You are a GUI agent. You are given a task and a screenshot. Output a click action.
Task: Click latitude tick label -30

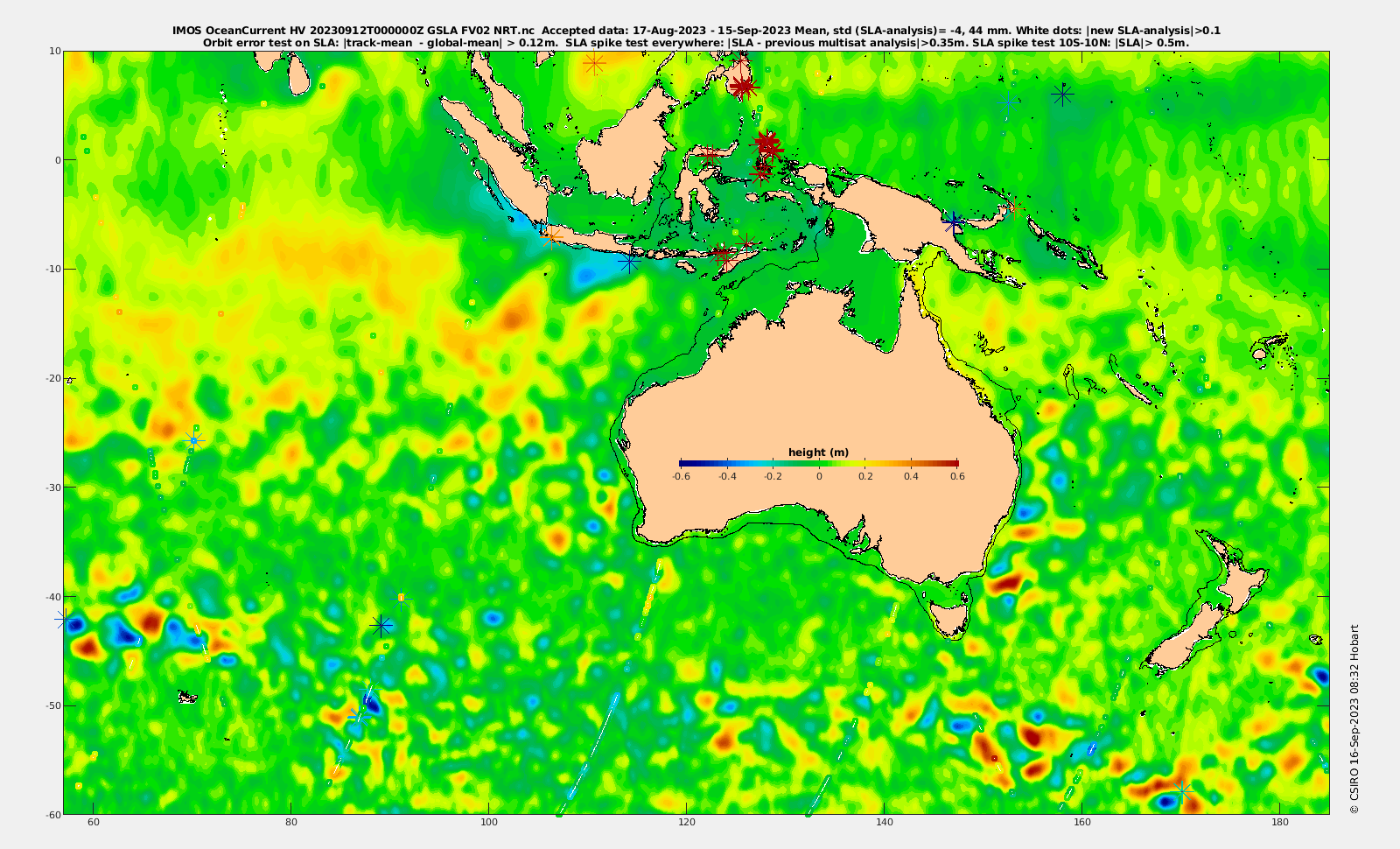coord(52,487)
